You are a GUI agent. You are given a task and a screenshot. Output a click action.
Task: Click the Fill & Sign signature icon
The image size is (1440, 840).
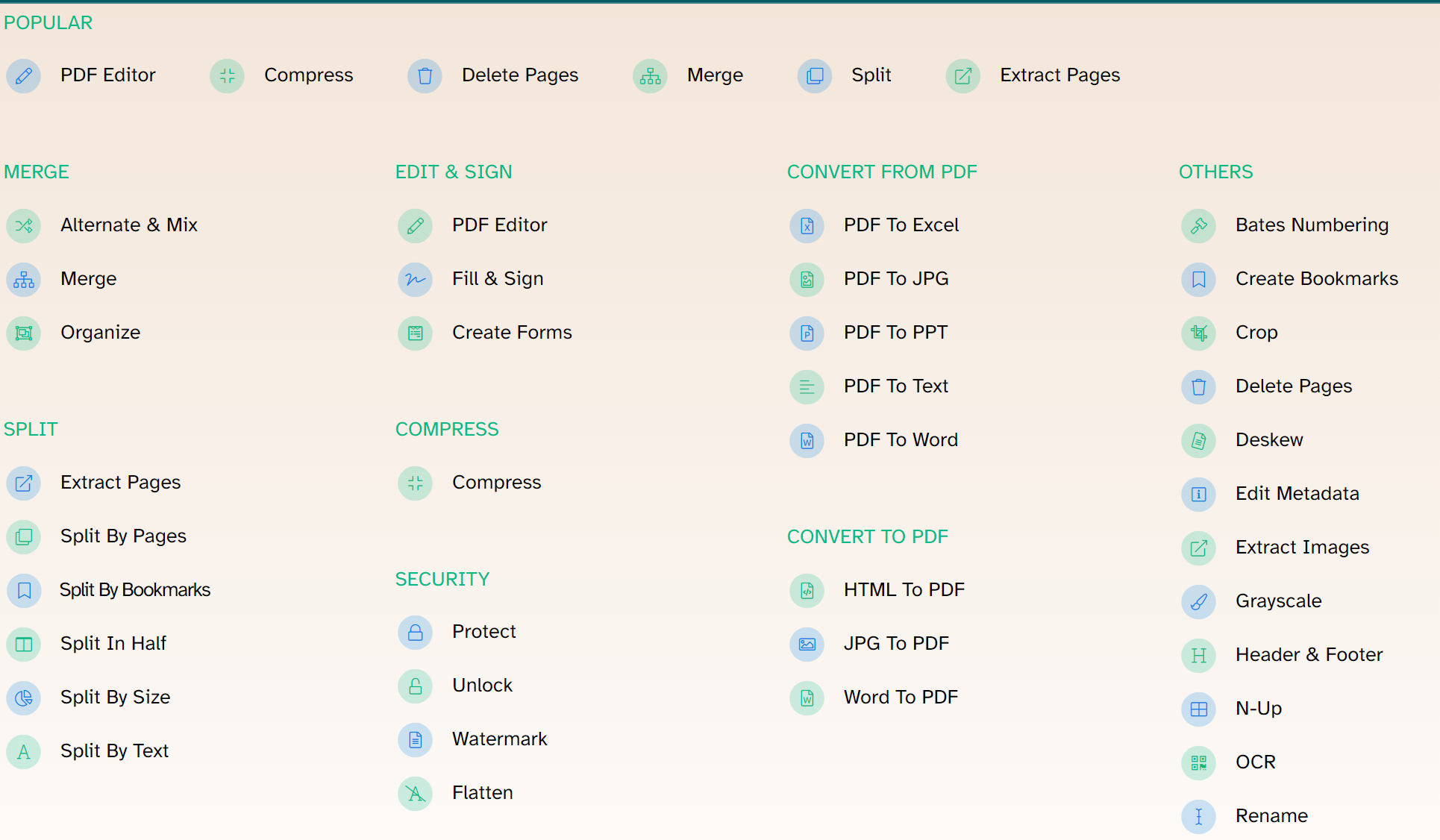coord(416,279)
